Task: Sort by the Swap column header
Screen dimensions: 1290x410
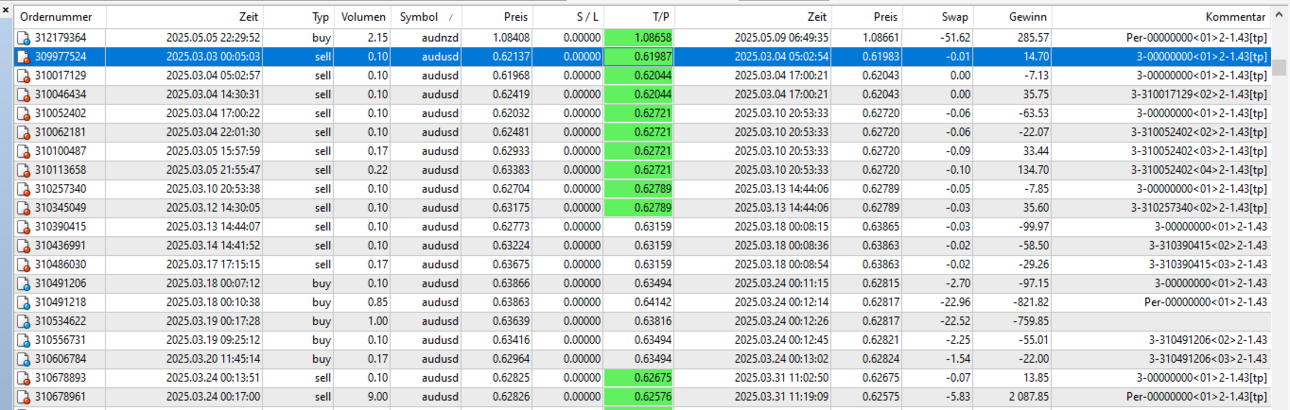Action: [x=939, y=18]
